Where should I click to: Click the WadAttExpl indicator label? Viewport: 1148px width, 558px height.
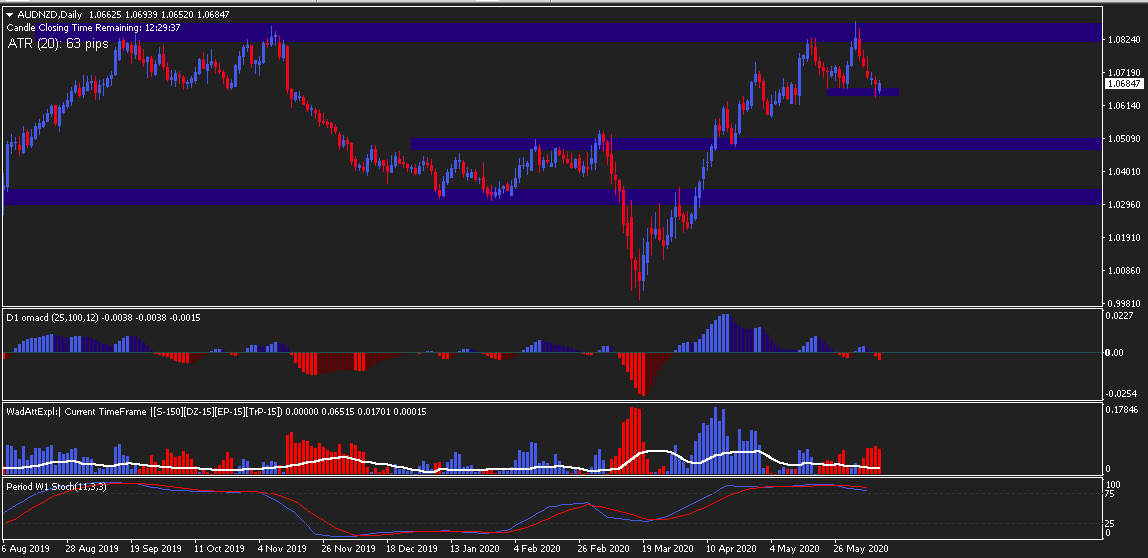click(217, 412)
